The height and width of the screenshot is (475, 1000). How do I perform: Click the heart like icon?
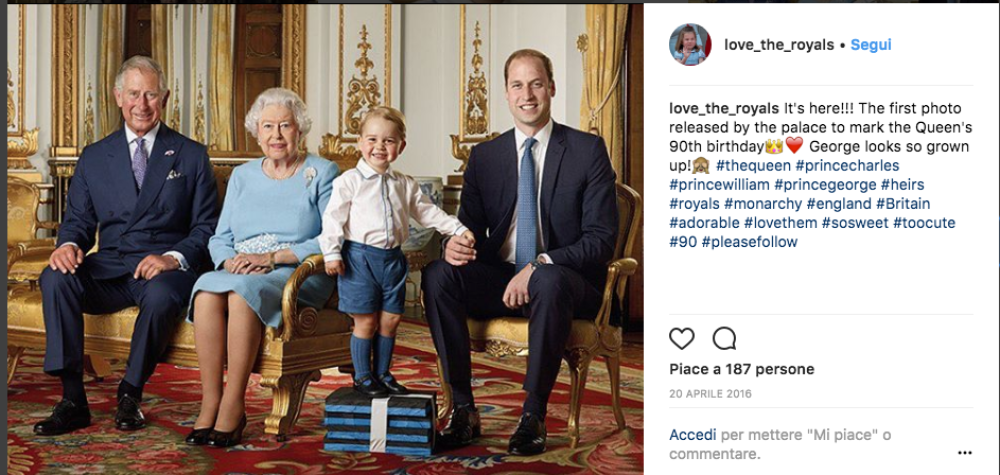click(681, 339)
